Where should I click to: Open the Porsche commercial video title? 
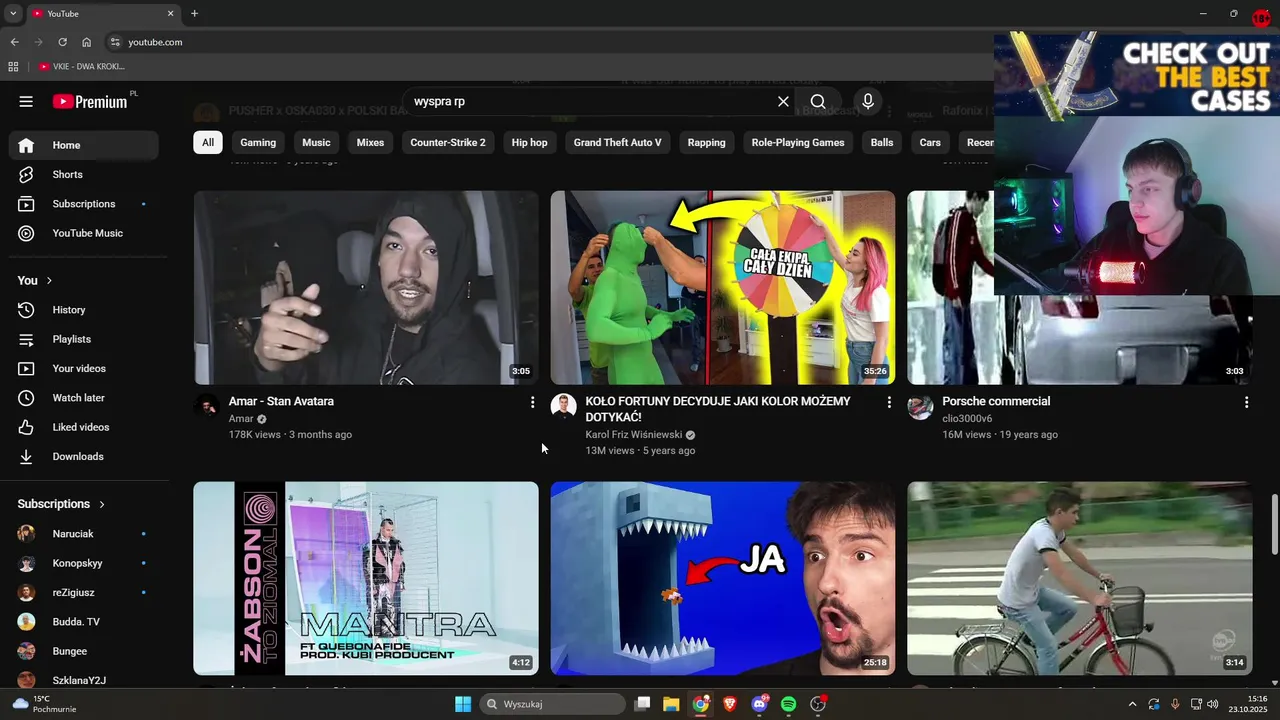996,401
